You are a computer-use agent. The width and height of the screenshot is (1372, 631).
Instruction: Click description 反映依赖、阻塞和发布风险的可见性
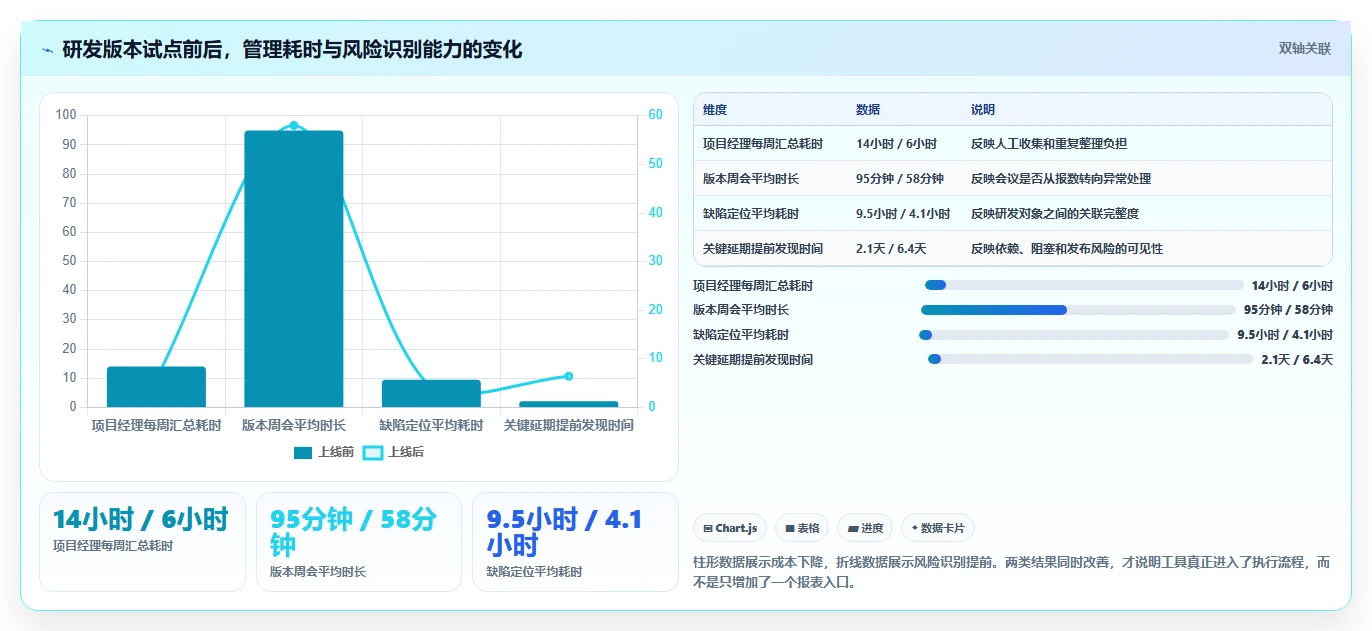tap(1067, 249)
